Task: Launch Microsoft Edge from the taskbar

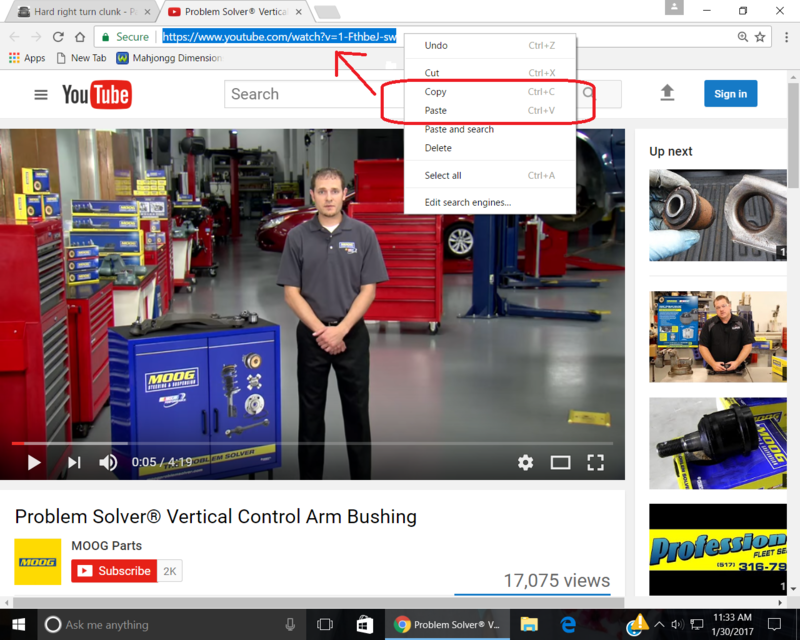Action: 568,624
